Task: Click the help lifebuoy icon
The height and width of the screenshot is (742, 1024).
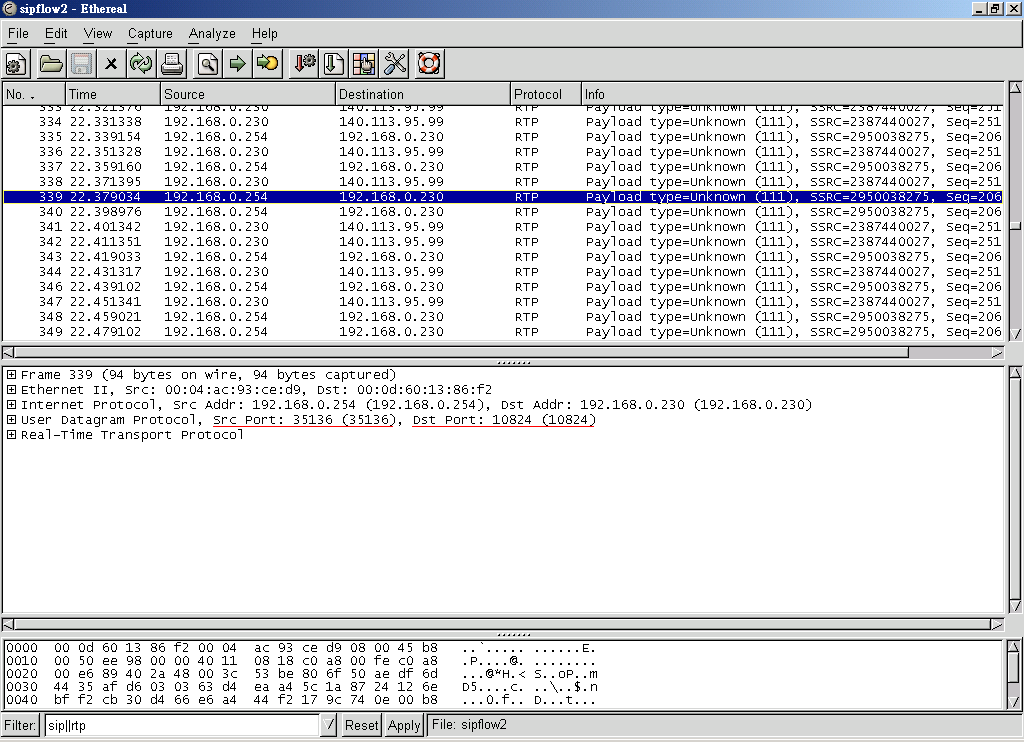Action: pos(429,65)
